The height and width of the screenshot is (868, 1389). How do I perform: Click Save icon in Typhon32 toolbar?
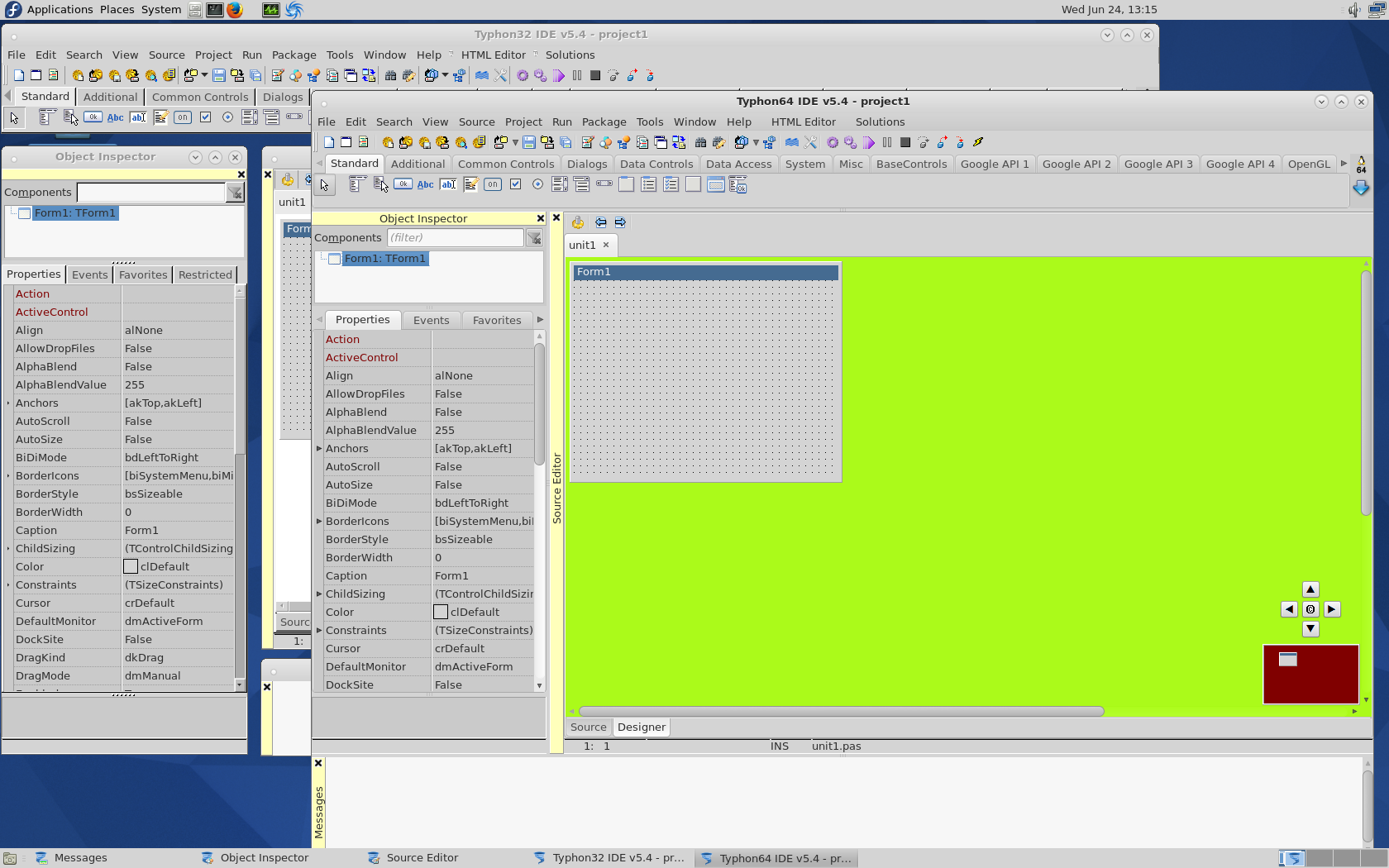click(x=219, y=75)
